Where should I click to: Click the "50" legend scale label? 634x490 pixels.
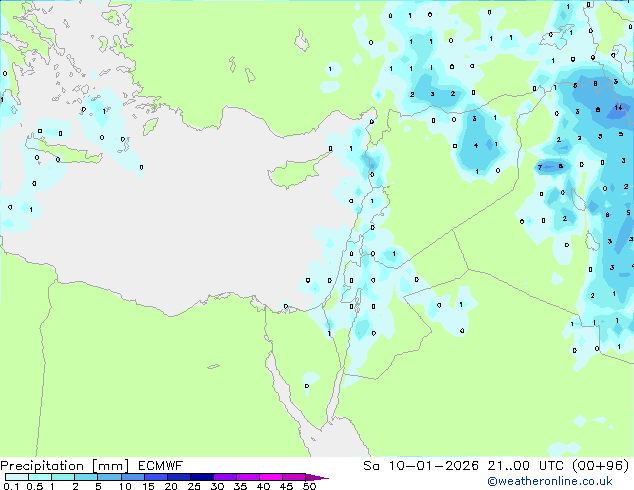pos(309,486)
